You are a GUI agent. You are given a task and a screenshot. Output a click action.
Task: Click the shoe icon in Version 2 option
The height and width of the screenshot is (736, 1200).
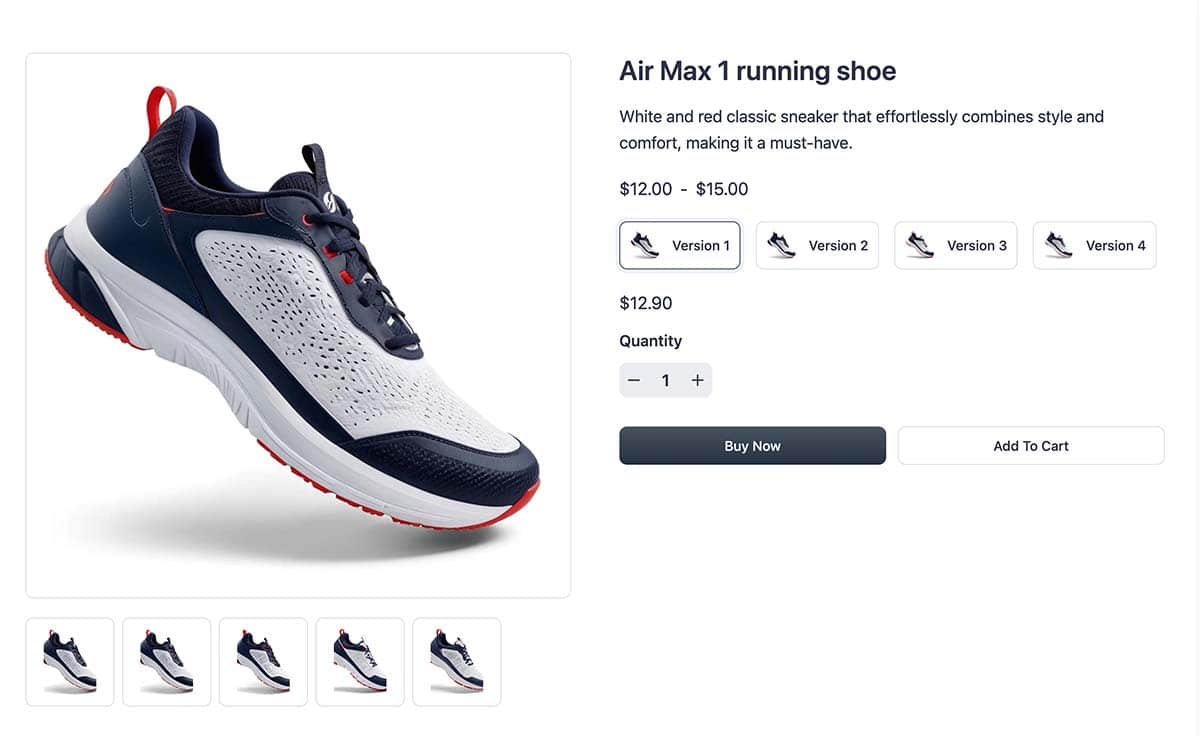(782, 245)
